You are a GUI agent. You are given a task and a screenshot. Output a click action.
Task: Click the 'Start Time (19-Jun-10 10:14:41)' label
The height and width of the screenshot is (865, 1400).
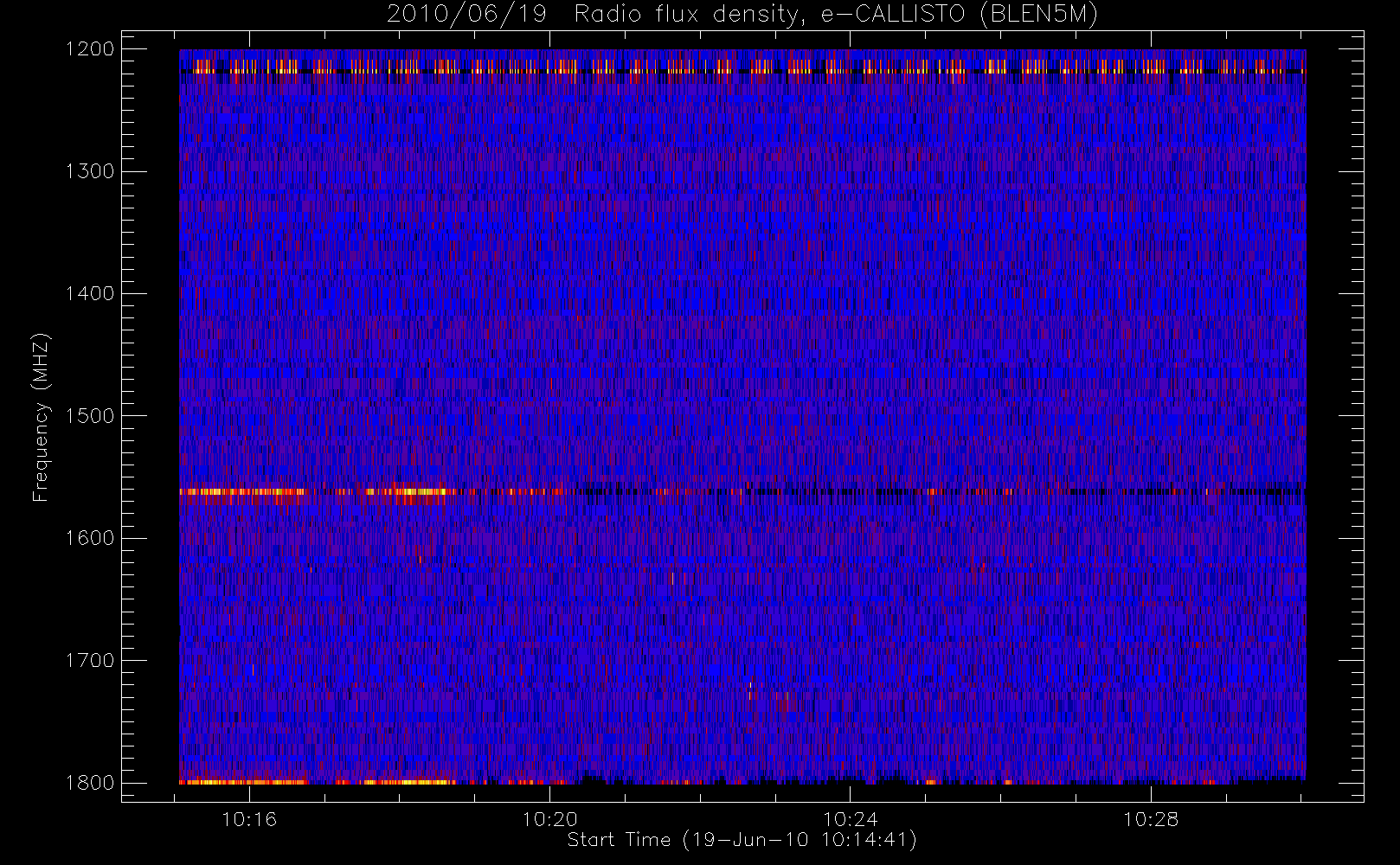(742, 840)
